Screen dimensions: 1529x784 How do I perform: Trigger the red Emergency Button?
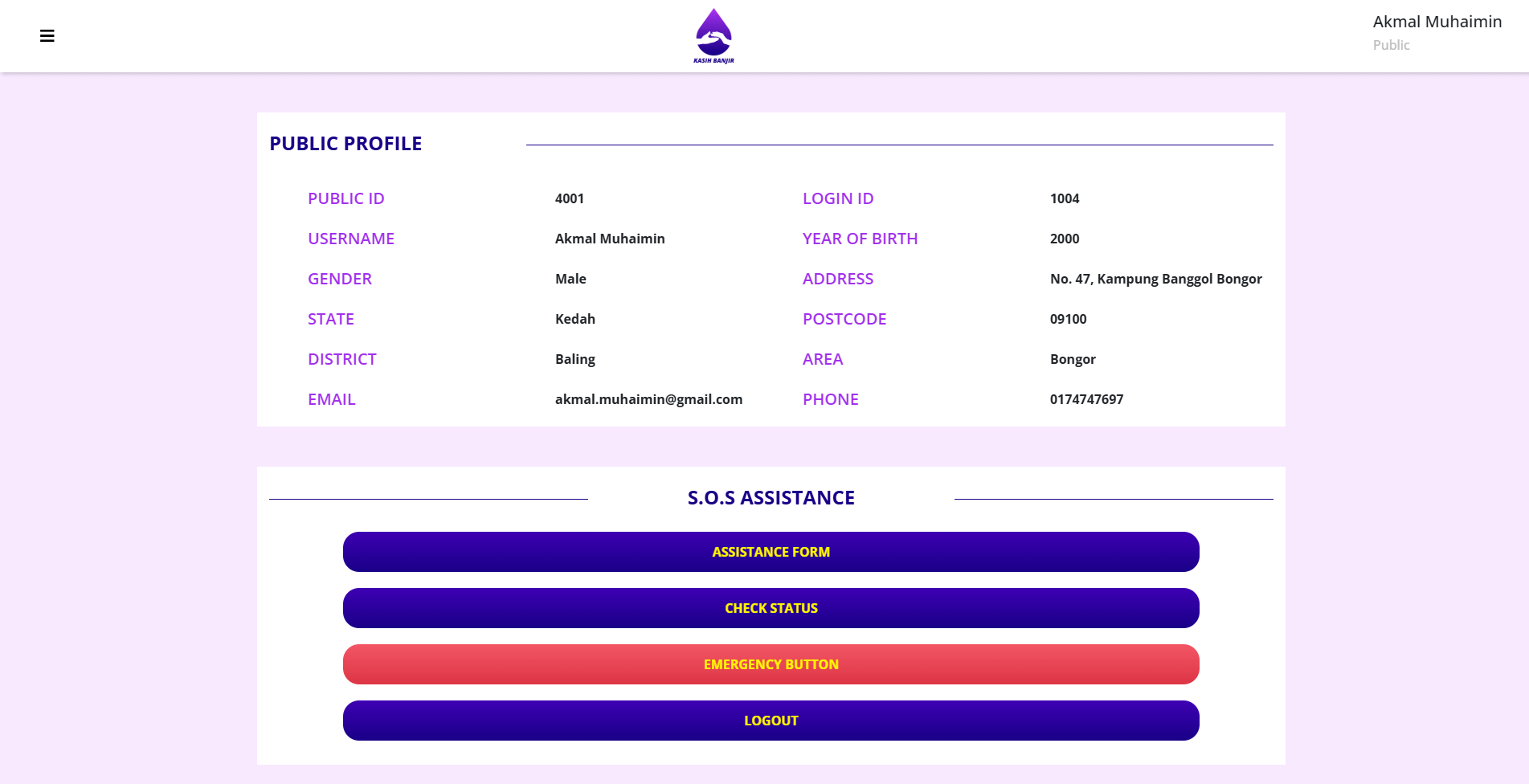click(x=771, y=664)
